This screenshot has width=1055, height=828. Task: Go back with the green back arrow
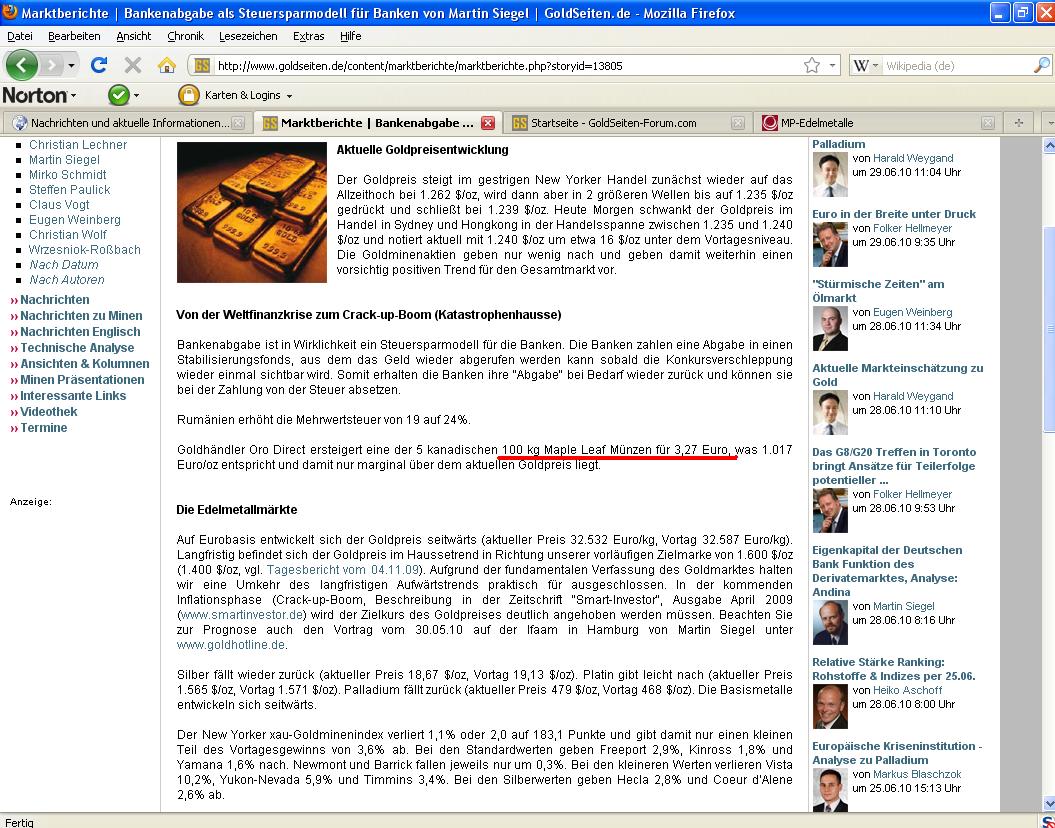[x=22, y=65]
